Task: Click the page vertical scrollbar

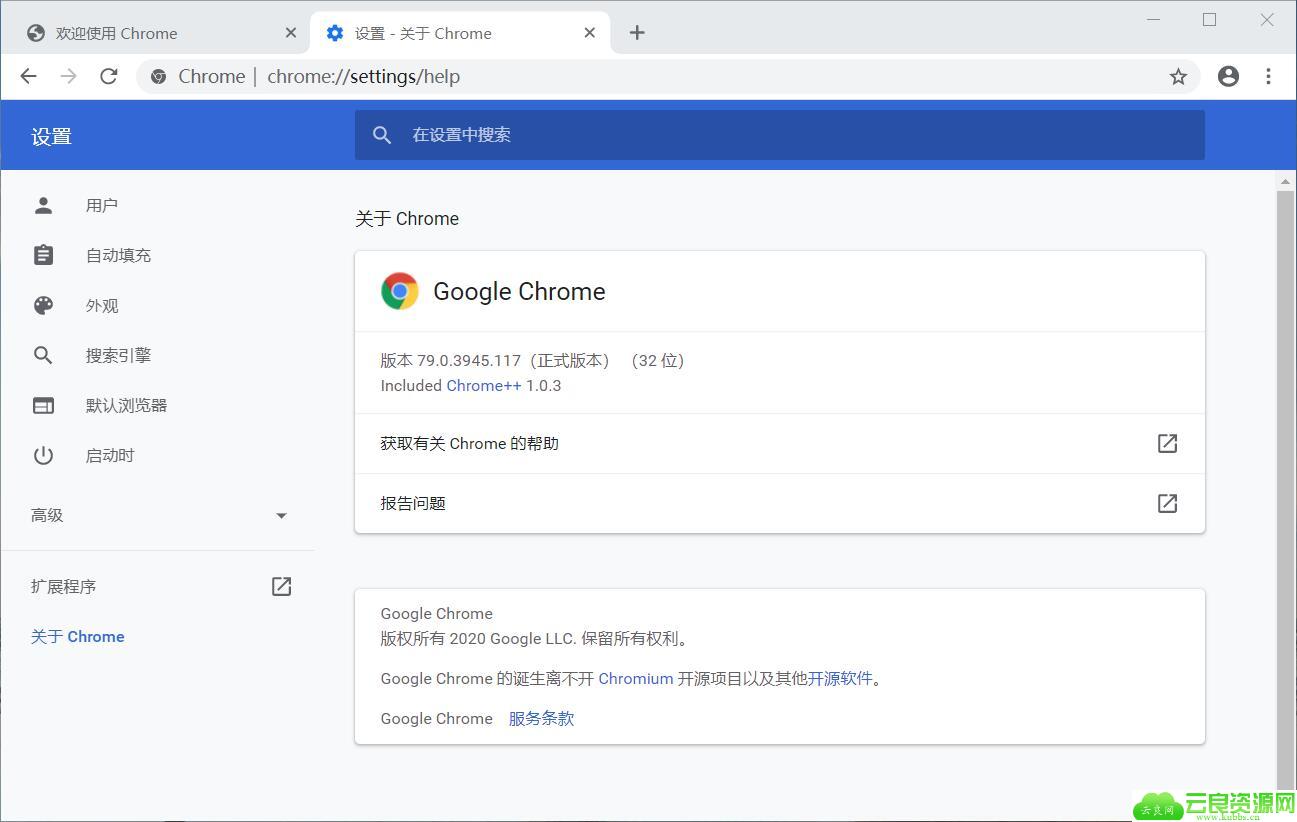Action: [1285, 480]
